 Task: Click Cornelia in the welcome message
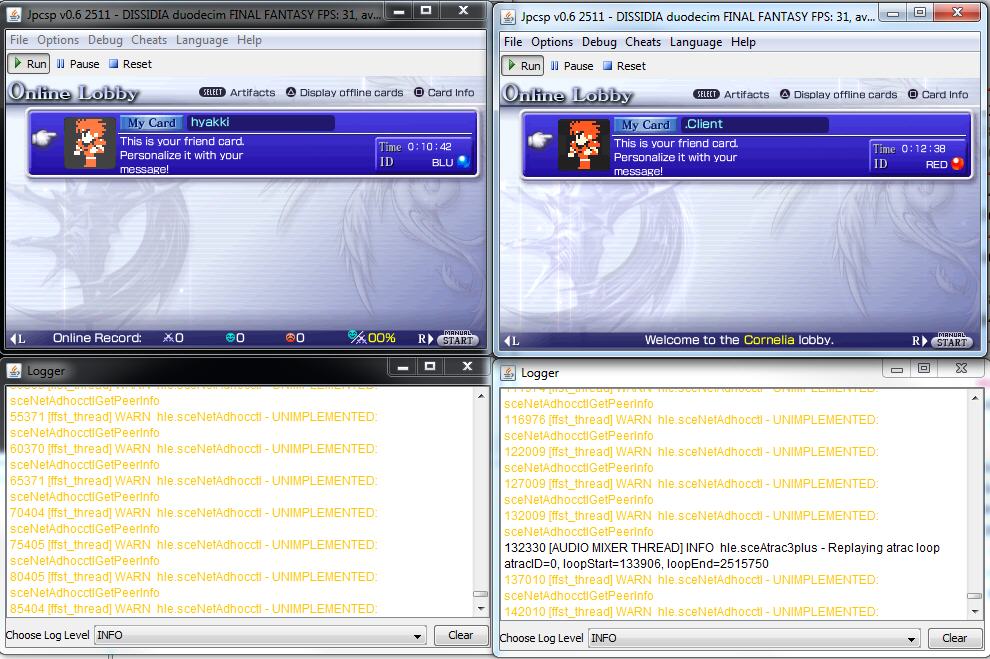pos(768,340)
